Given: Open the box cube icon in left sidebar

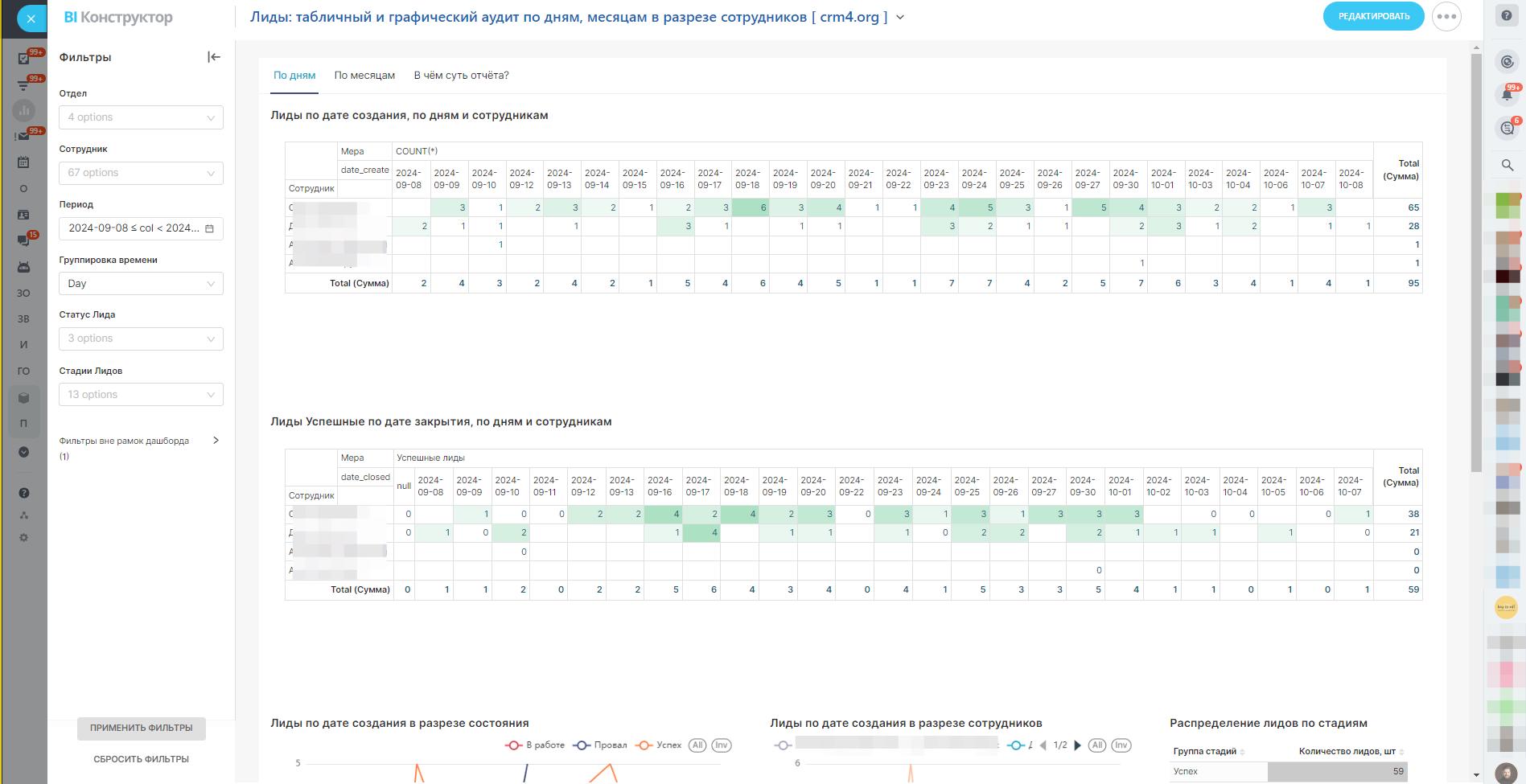Looking at the screenshot, I should pos(24,397).
